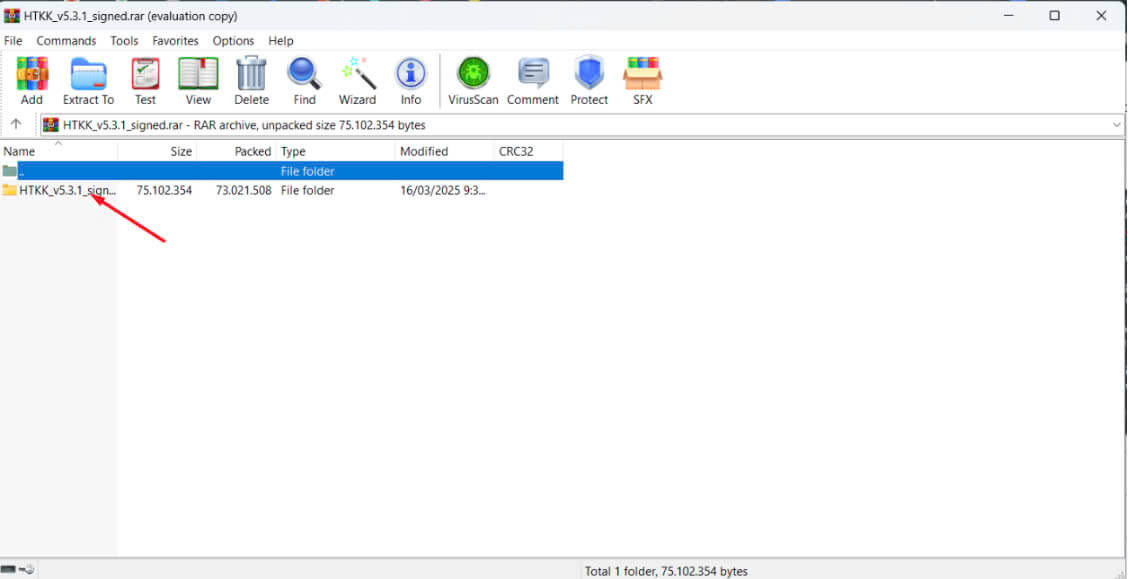Create SFX self-extracting archive

642,74
